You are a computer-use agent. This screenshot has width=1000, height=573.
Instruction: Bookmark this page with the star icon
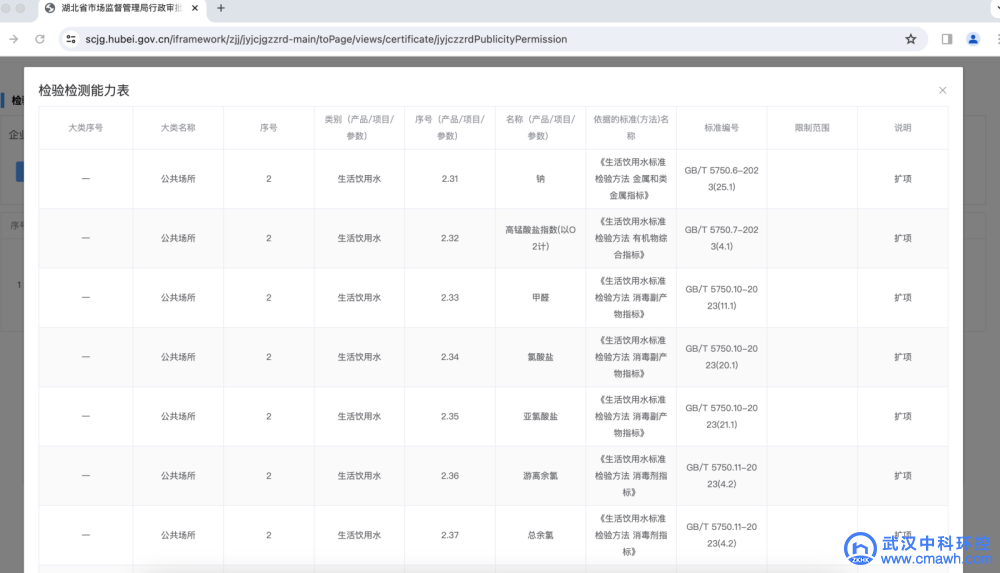click(x=910, y=39)
